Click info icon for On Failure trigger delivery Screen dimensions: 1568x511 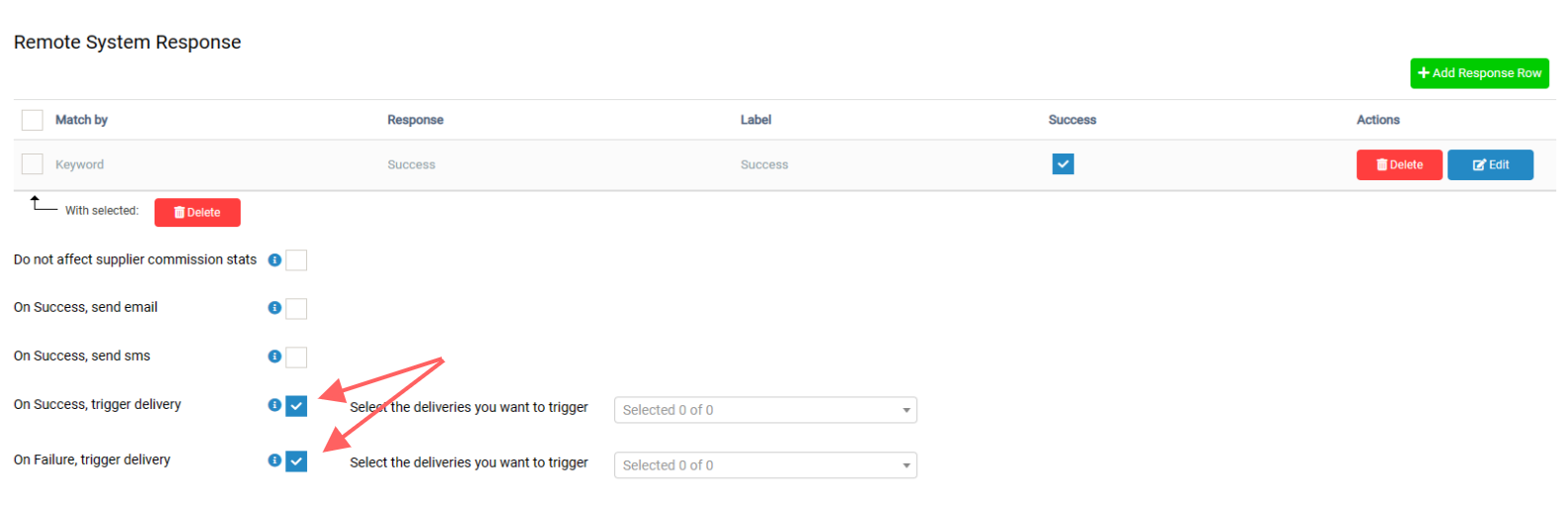click(274, 460)
